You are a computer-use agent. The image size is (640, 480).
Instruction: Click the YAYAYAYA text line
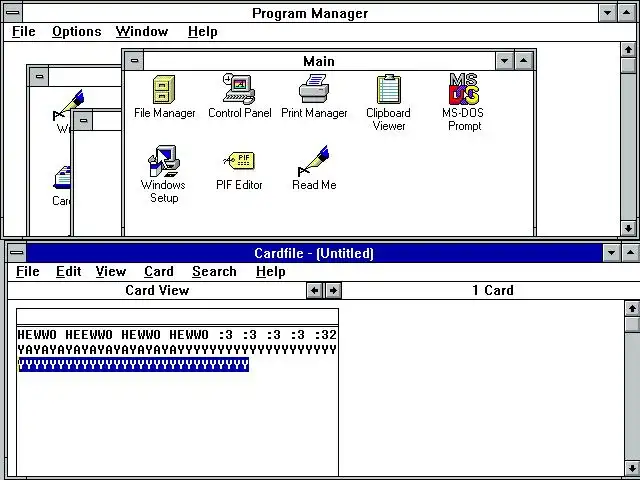[177, 349]
